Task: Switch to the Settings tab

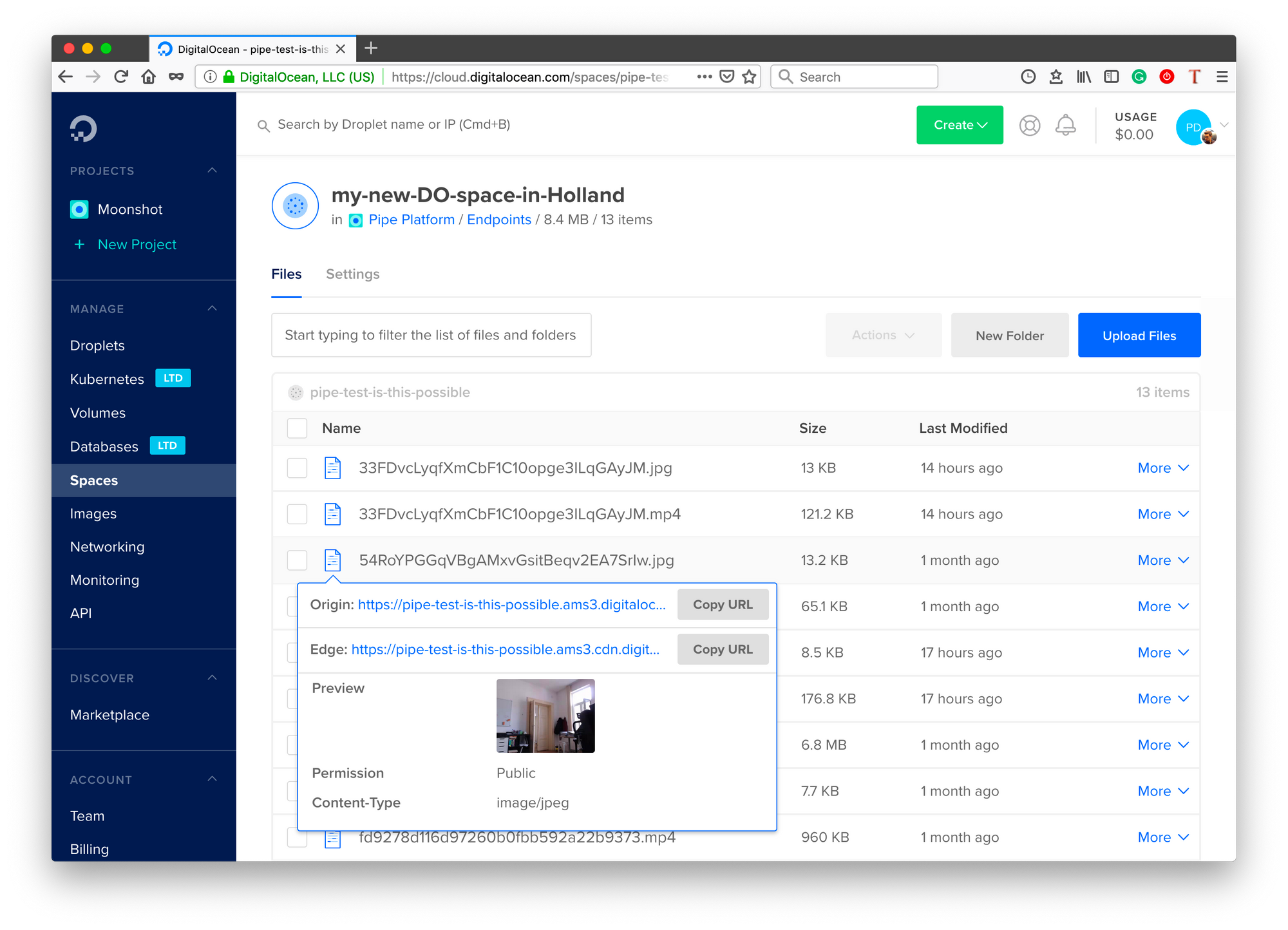Action: [x=353, y=274]
